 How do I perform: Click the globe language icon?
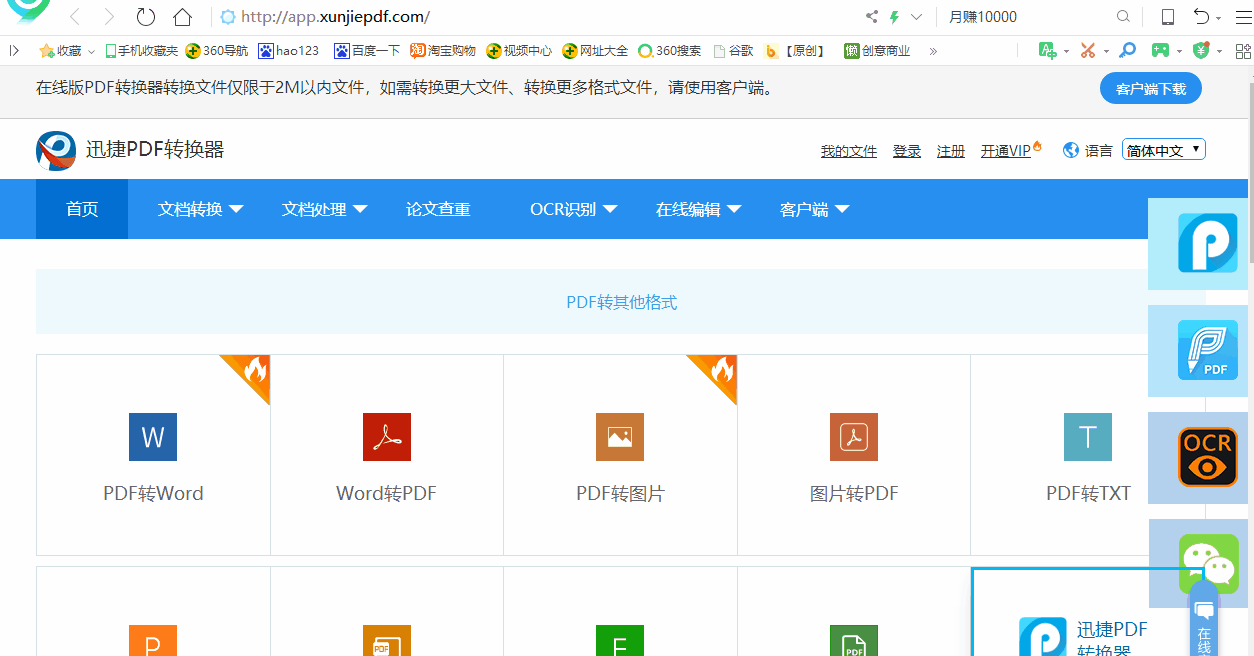1071,150
